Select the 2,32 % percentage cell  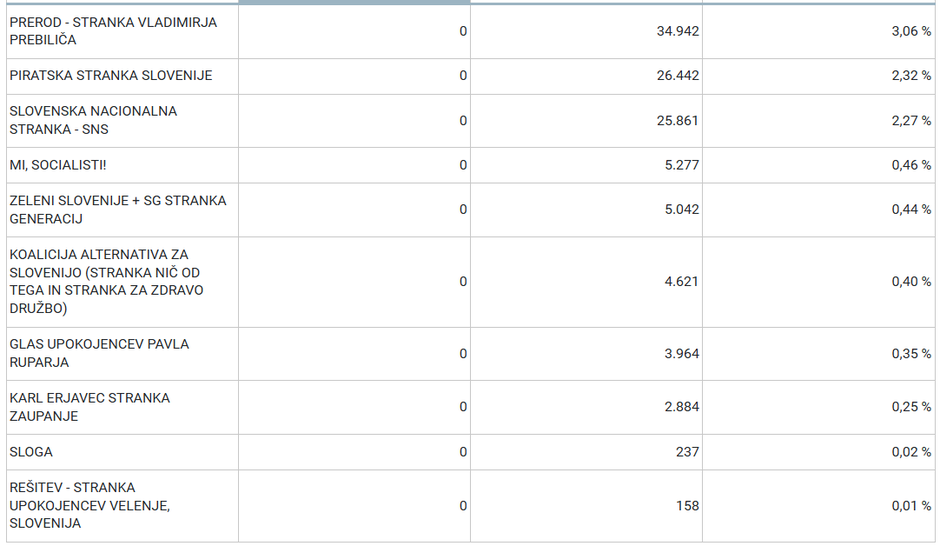tap(911, 76)
